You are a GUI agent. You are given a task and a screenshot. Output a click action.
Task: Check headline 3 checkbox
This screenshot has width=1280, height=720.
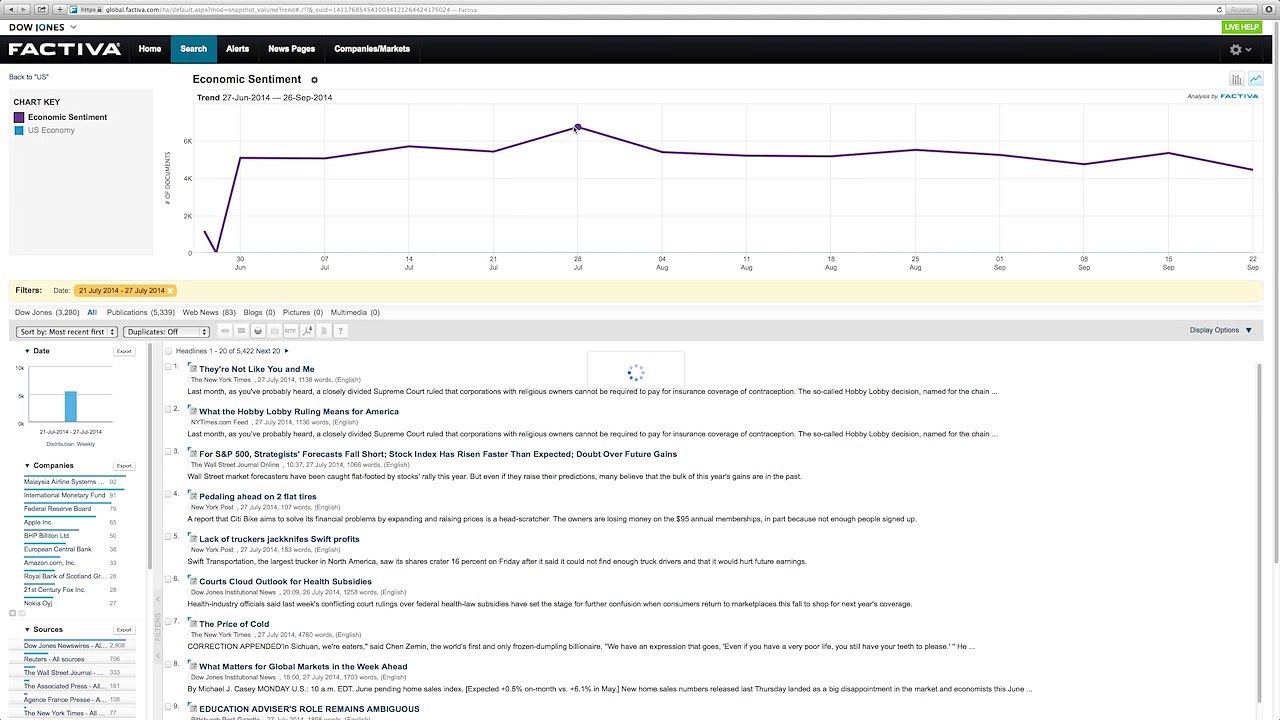pos(168,453)
